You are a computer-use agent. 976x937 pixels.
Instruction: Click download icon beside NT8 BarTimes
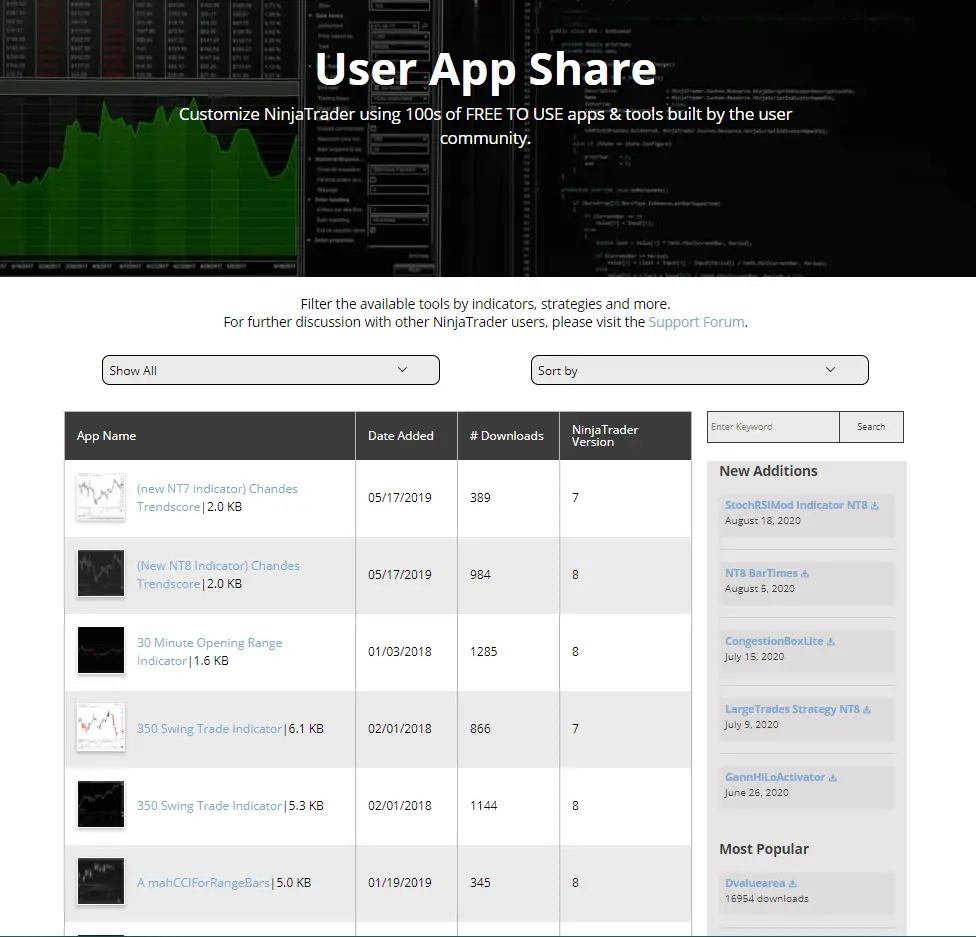tap(805, 573)
